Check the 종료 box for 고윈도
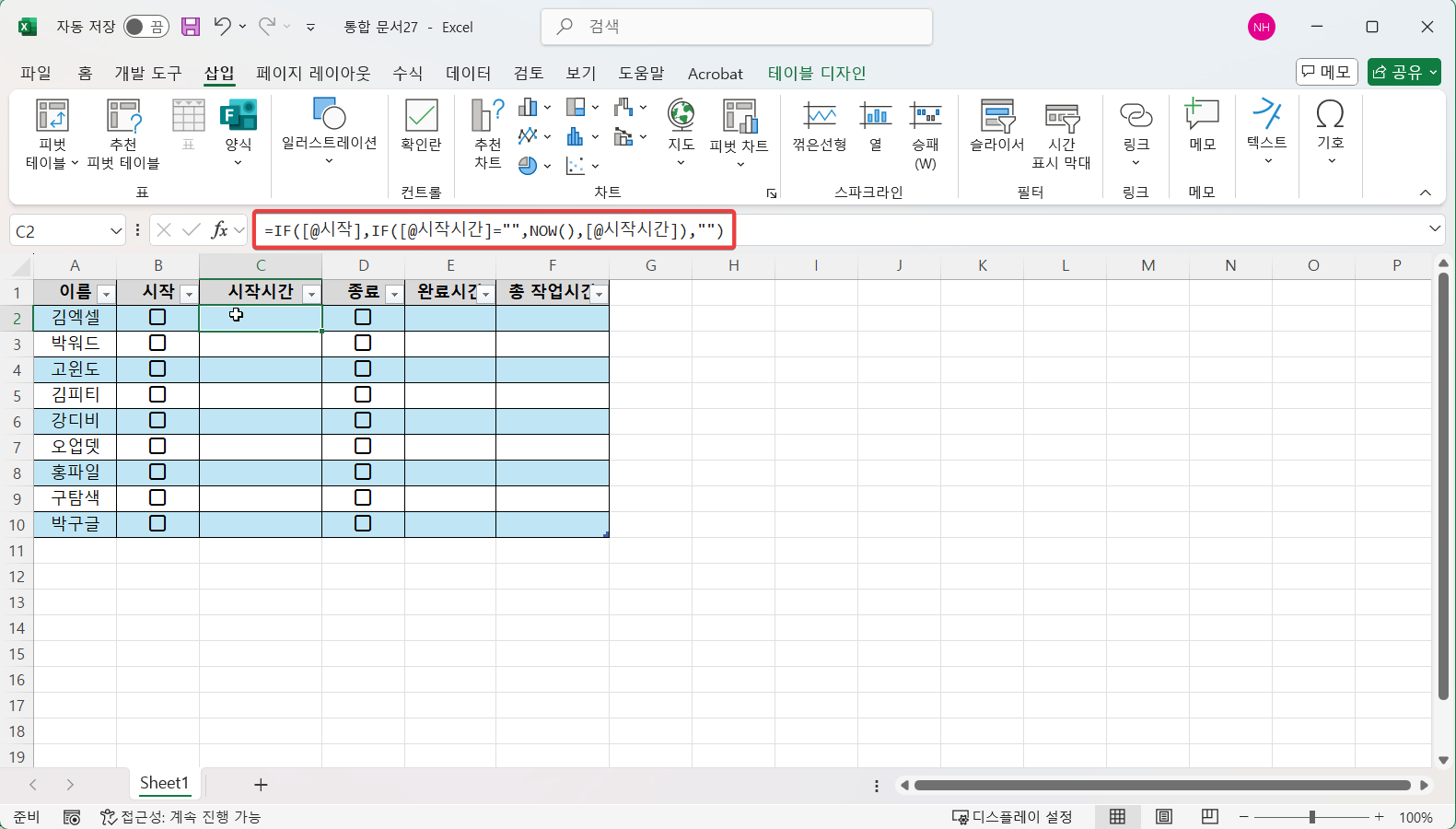This screenshot has height=829, width=1456. point(363,368)
